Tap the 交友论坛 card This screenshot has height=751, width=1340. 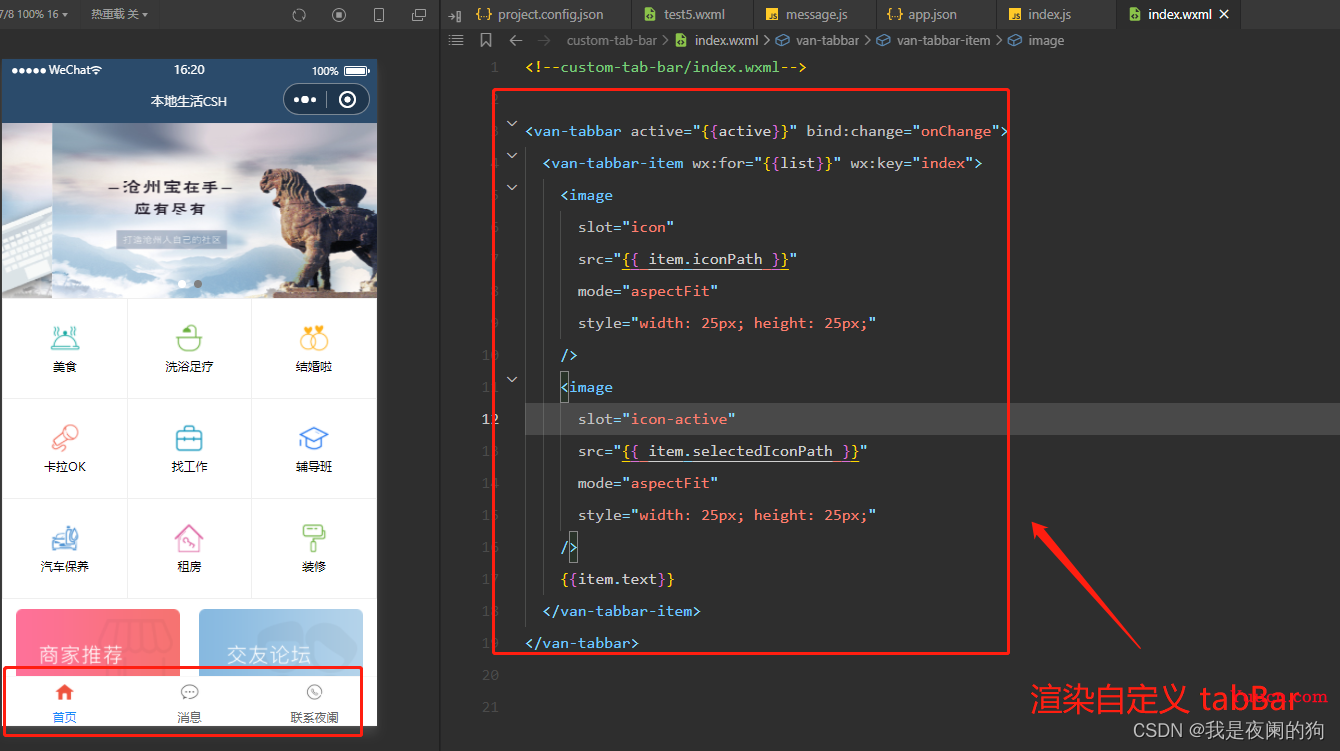[x=281, y=642]
